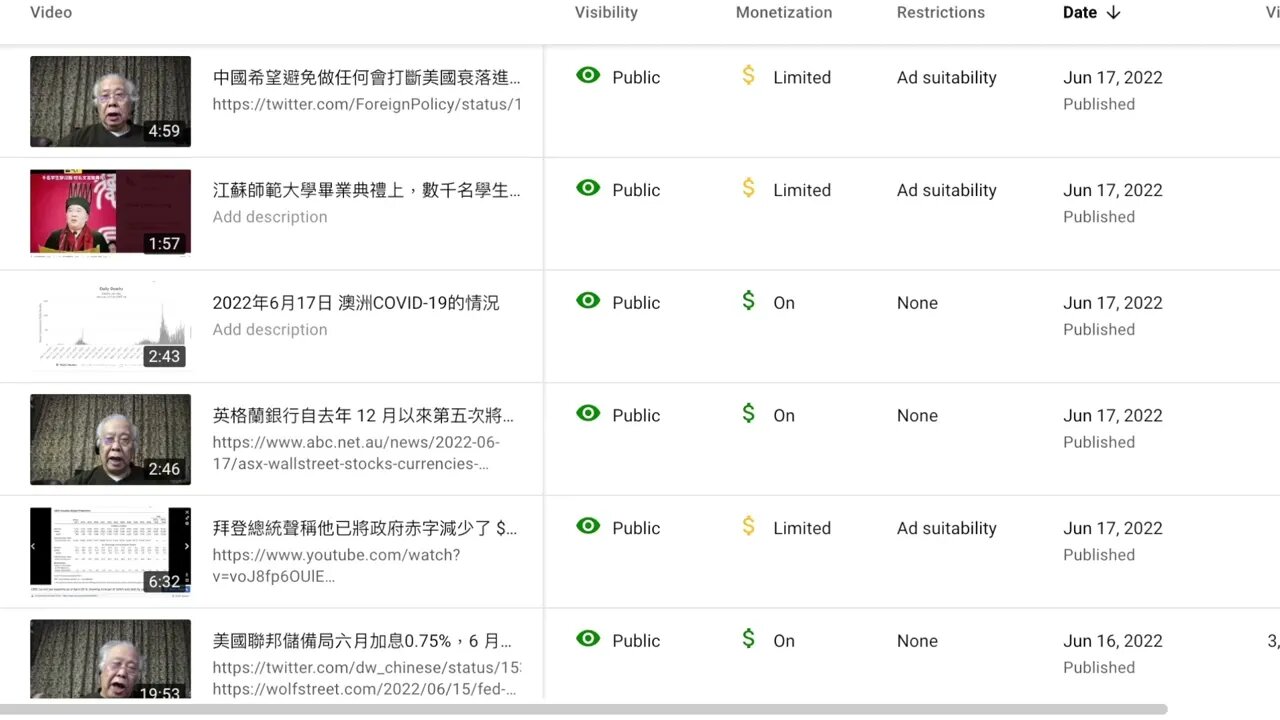The image size is (1280, 720).
Task: Click the Video column header
Action: [x=51, y=13]
